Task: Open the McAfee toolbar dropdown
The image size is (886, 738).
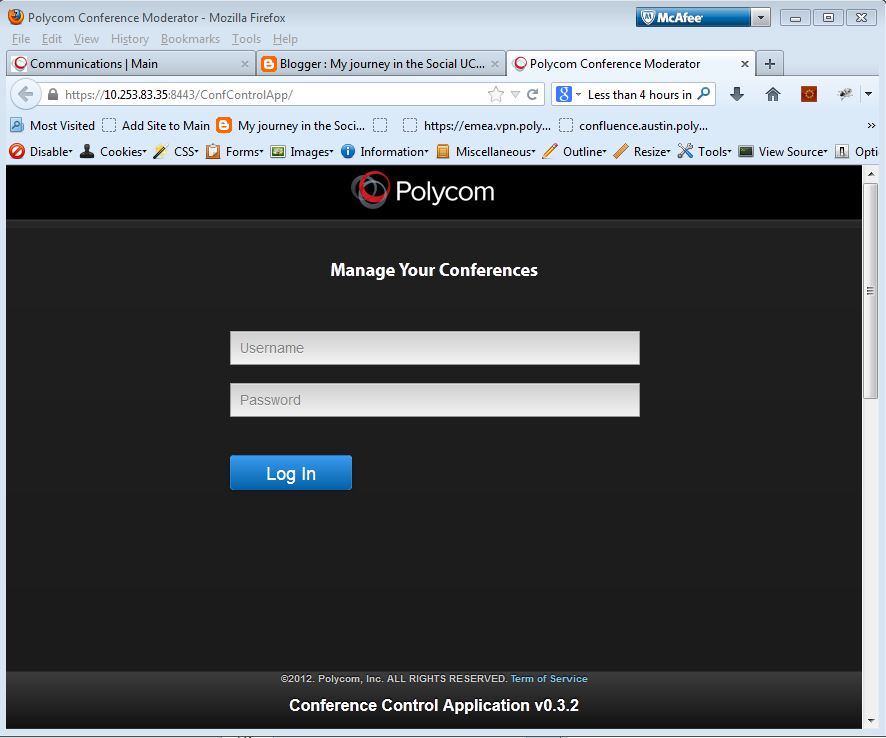Action: click(x=762, y=16)
